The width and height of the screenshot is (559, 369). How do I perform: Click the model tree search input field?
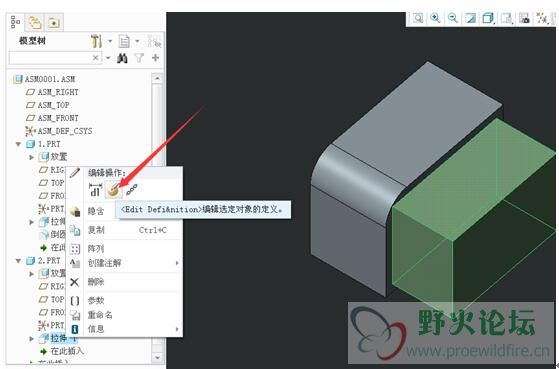(50, 58)
